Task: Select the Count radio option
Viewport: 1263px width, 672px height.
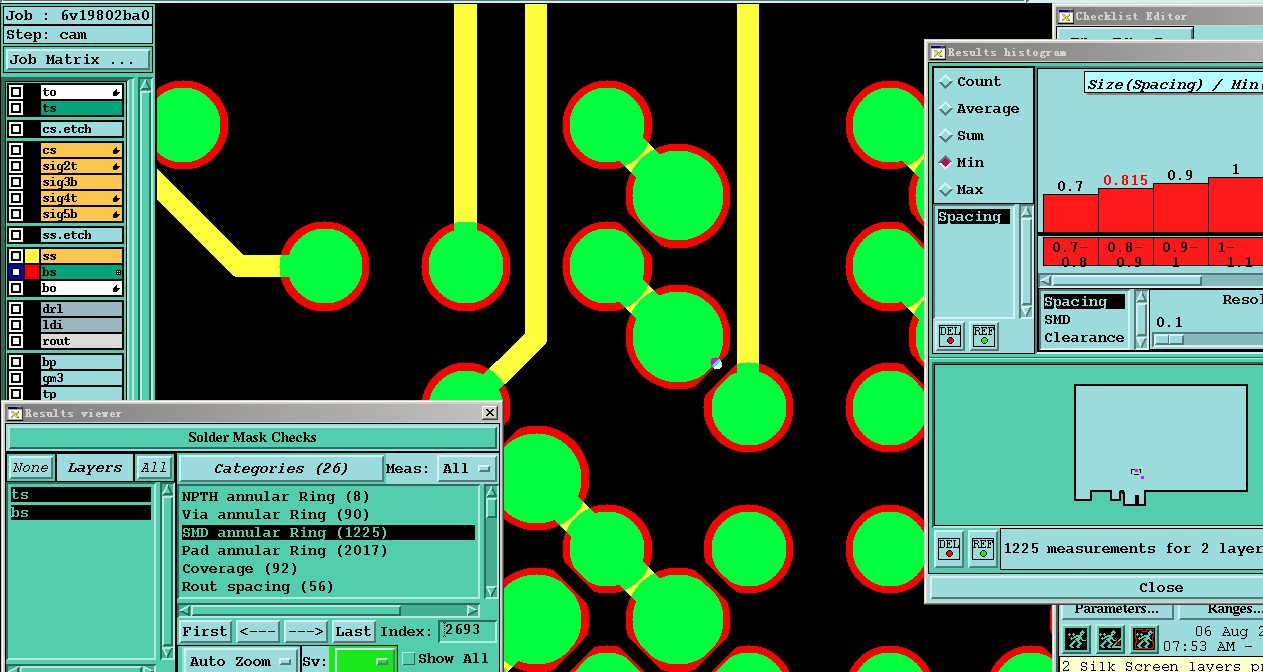Action: click(x=946, y=82)
